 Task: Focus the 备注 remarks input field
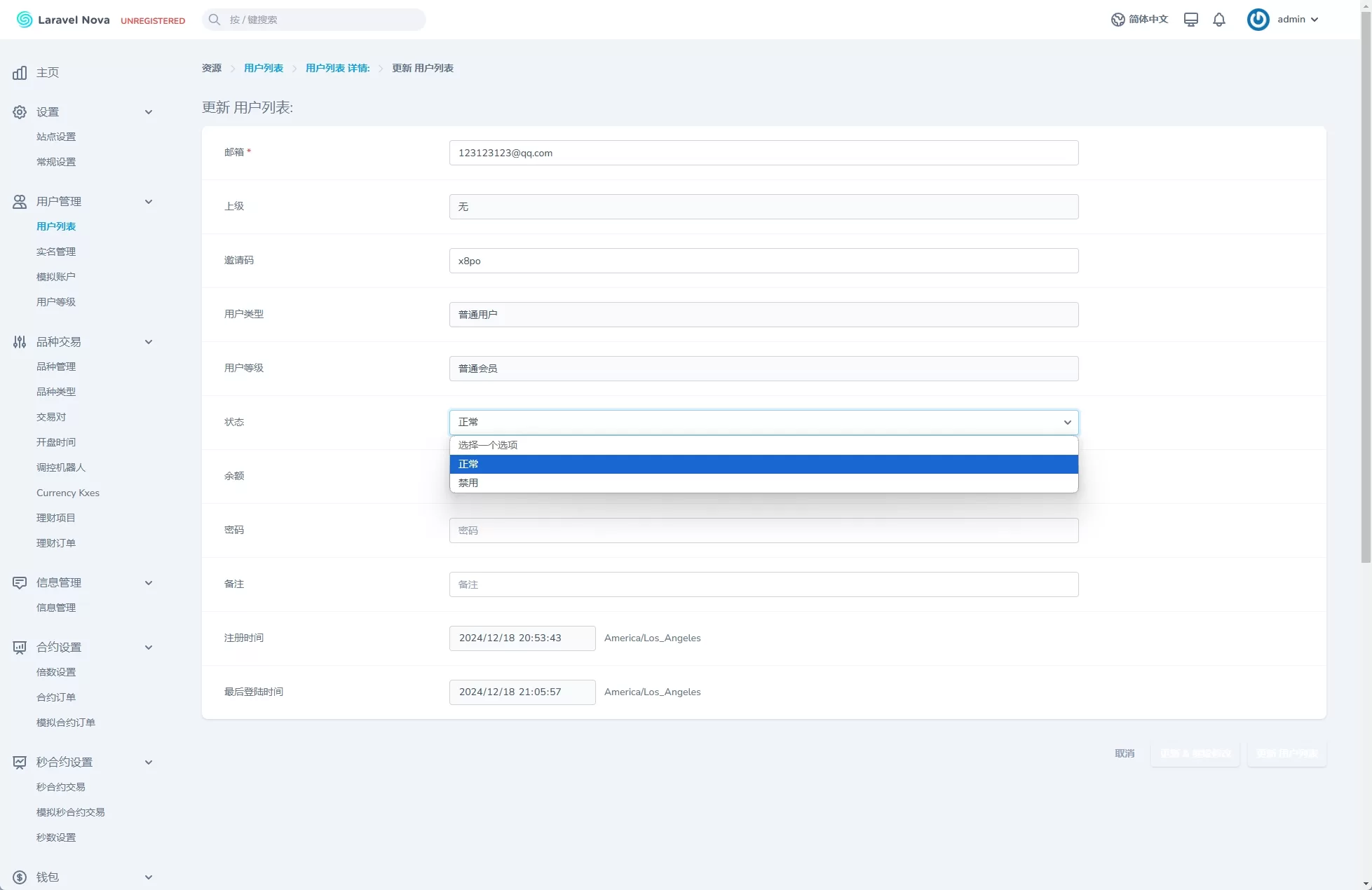pyautogui.click(x=763, y=584)
